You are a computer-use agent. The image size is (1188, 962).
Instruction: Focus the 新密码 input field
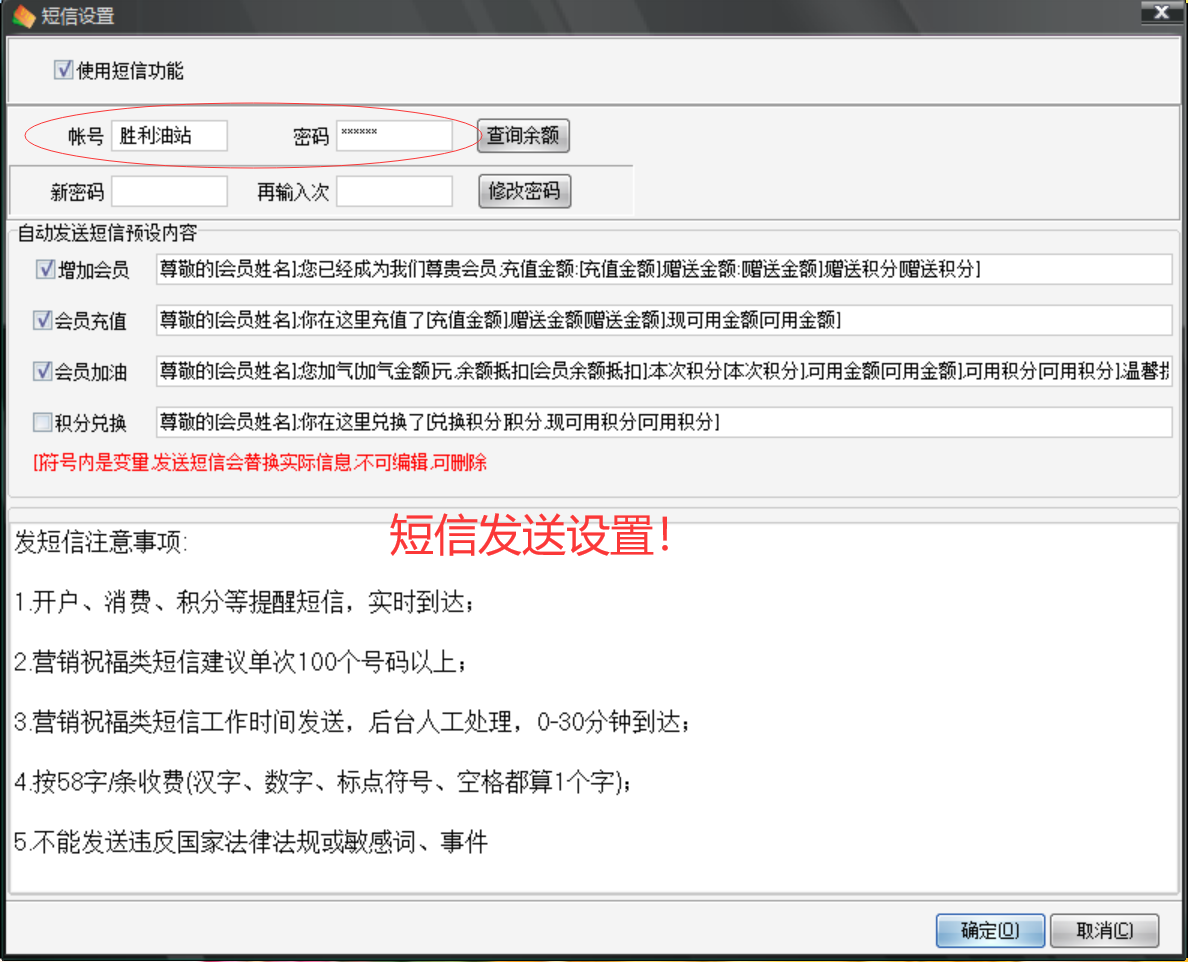(x=169, y=191)
